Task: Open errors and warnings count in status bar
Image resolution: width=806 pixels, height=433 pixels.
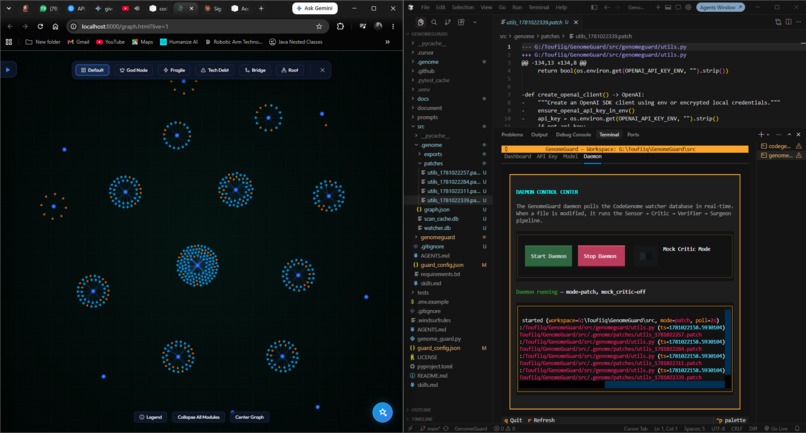Action: pyautogui.click(x=504, y=428)
